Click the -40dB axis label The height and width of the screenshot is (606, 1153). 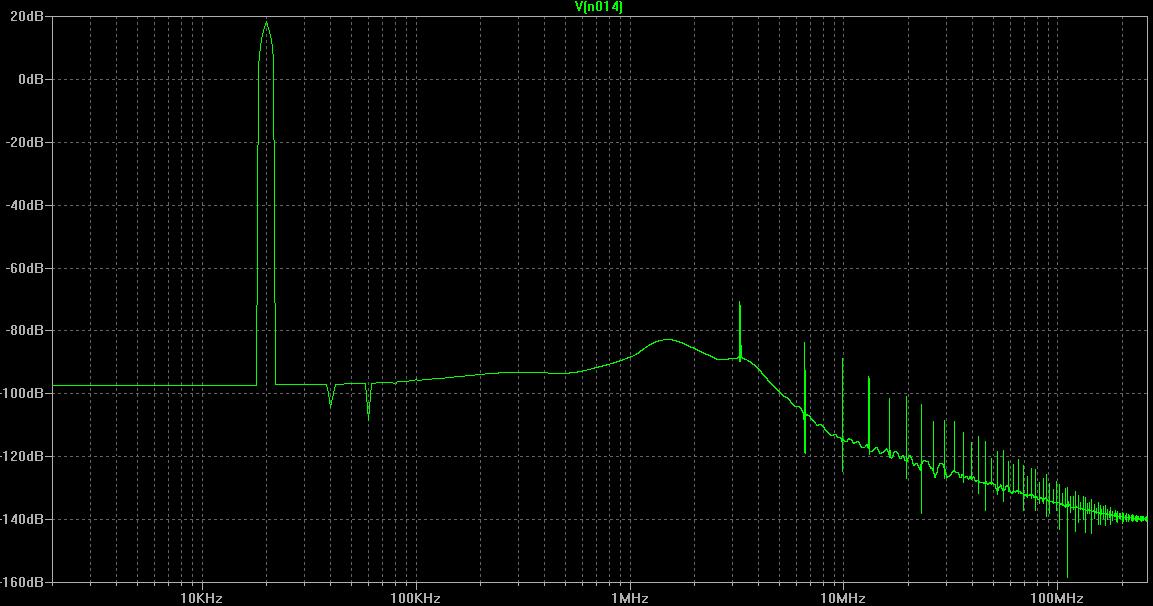pyautogui.click(x=24, y=205)
